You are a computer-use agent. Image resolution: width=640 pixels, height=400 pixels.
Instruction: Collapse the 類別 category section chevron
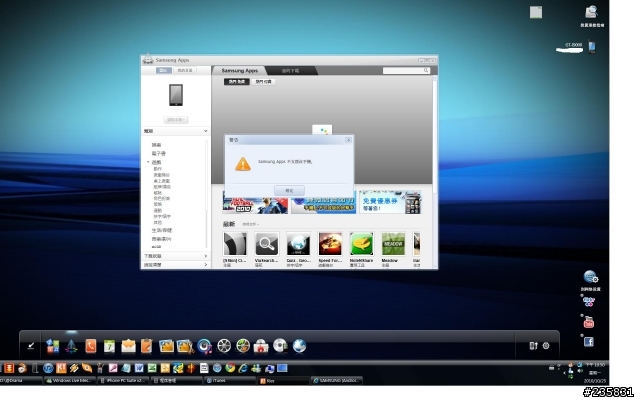tap(205, 131)
